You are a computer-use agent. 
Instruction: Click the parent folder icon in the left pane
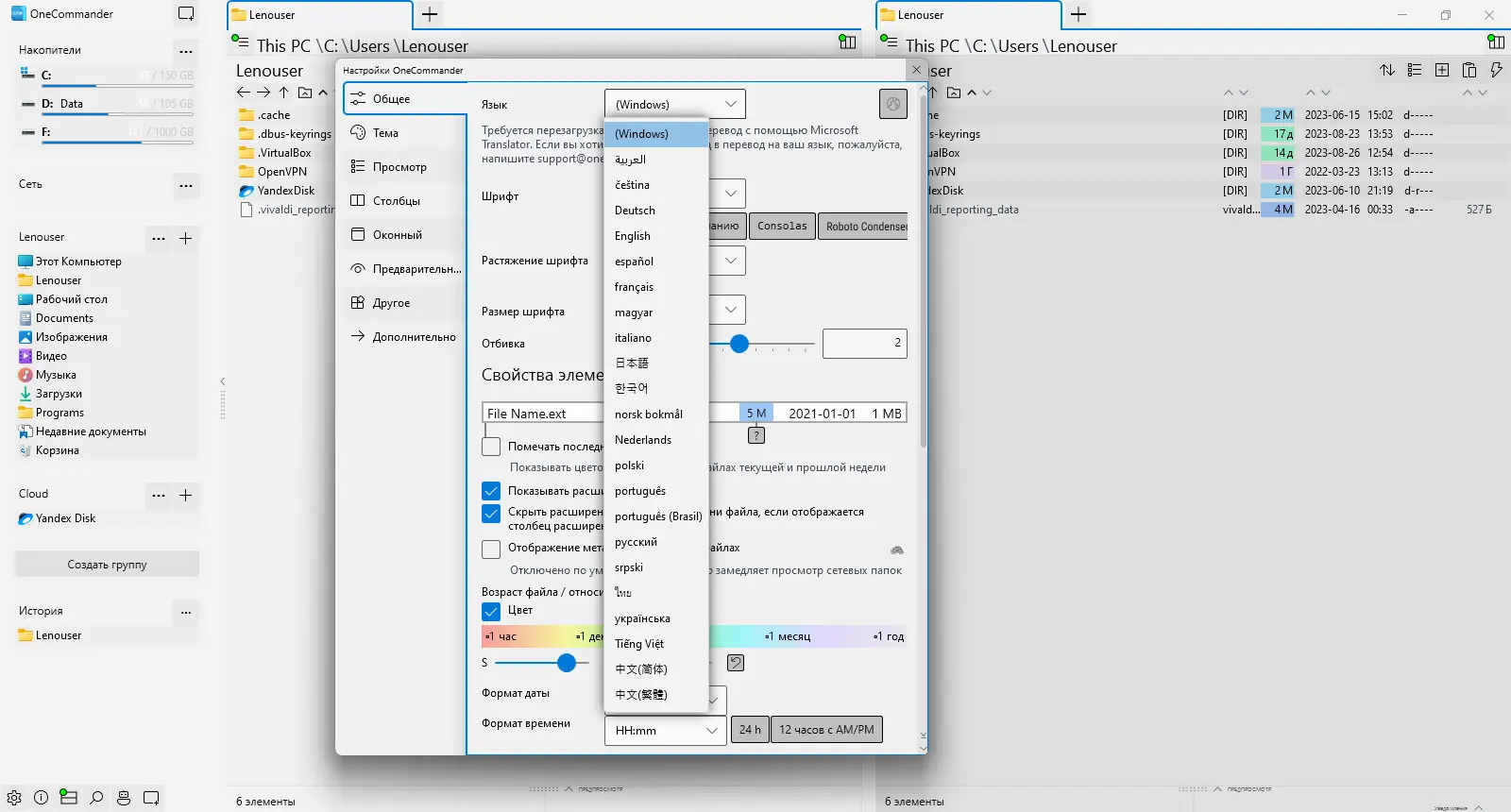[305, 93]
